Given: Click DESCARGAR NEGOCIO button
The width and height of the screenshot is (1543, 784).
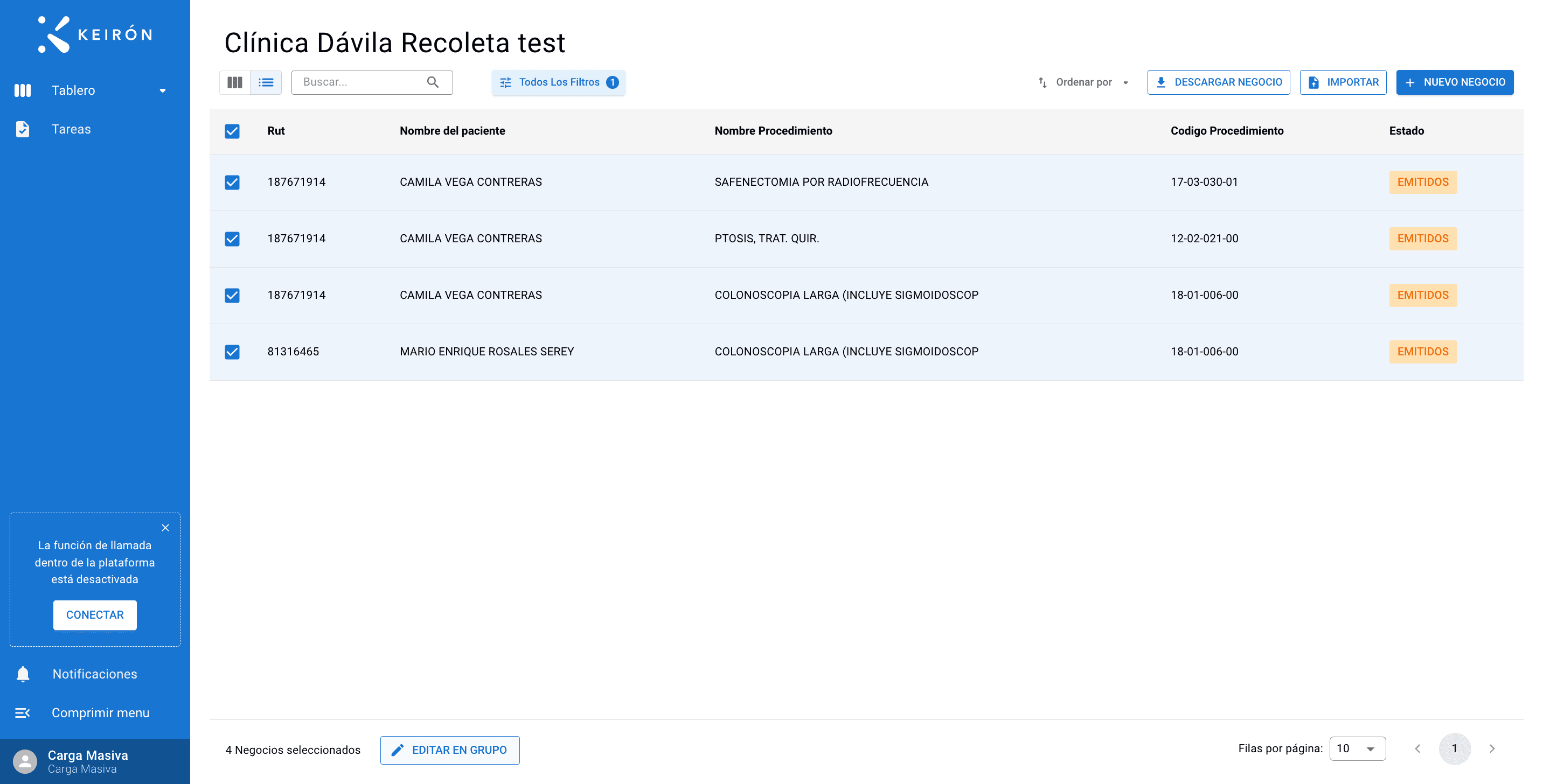Looking at the screenshot, I should [x=1218, y=82].
